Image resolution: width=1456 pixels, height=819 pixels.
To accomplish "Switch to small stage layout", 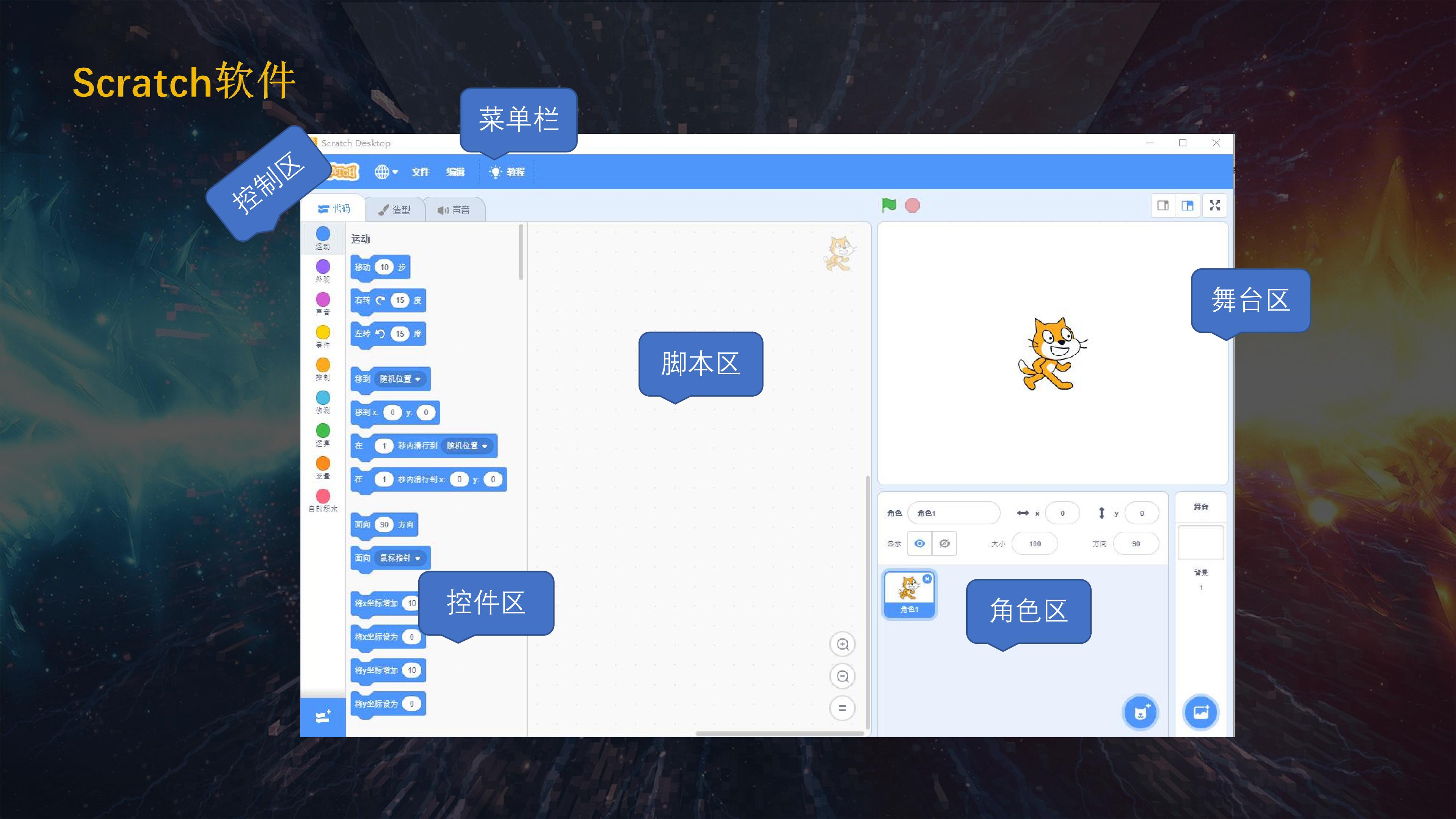I will (x=1163, y=205).
